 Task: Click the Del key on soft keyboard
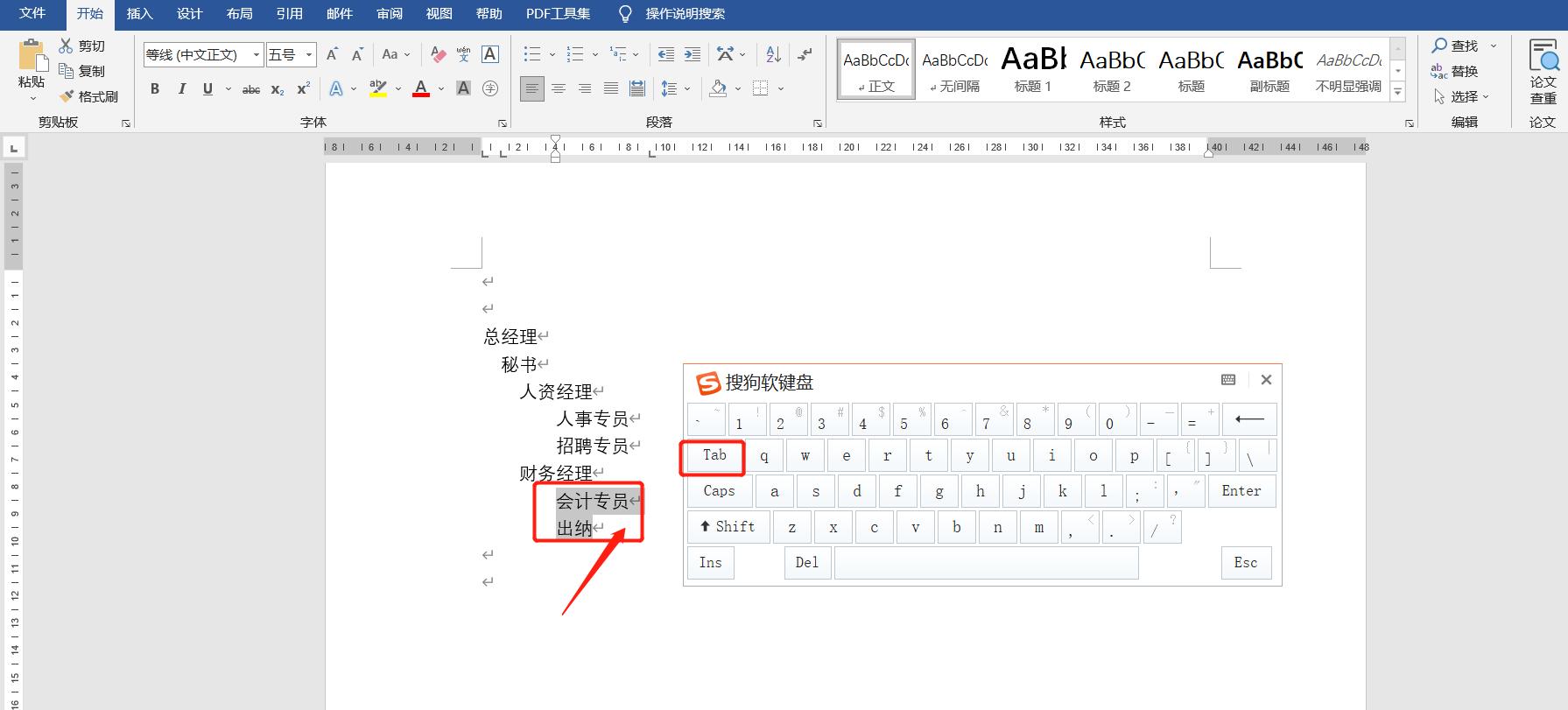[x=807, y=563]
